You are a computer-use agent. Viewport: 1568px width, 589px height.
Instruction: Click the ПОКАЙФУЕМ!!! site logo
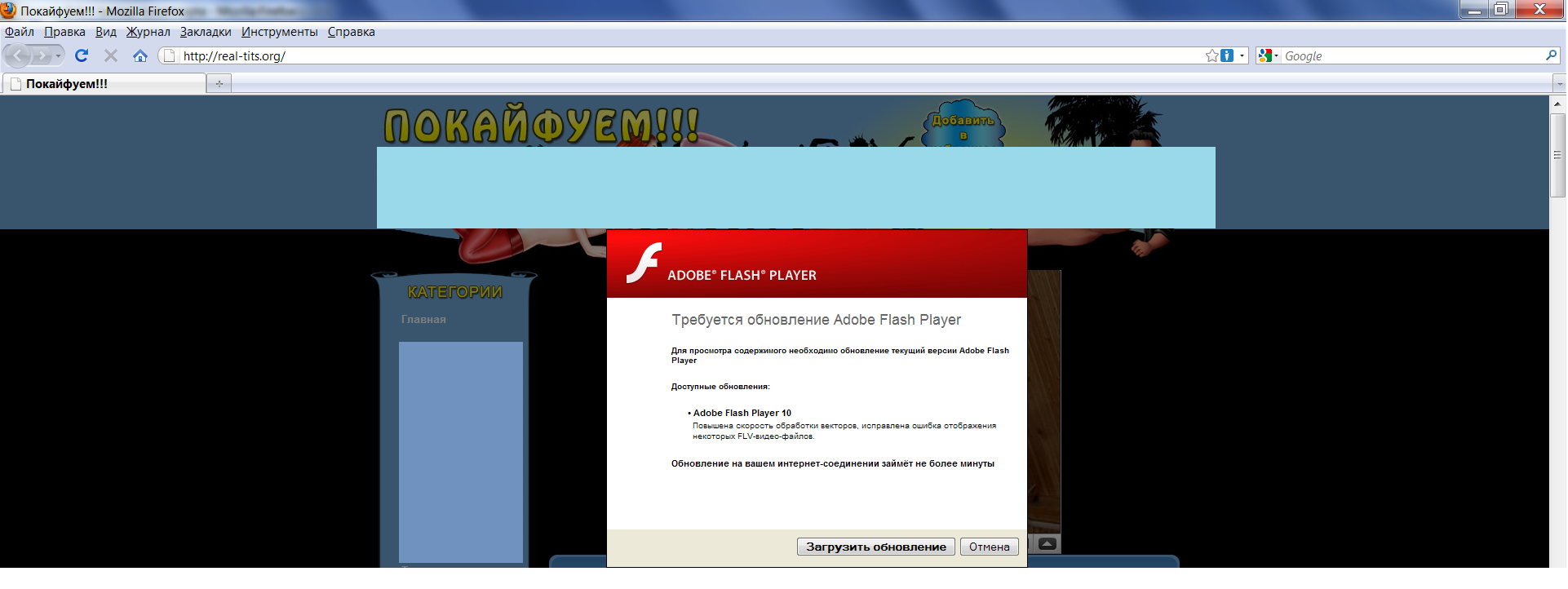[x=541, y=125]
